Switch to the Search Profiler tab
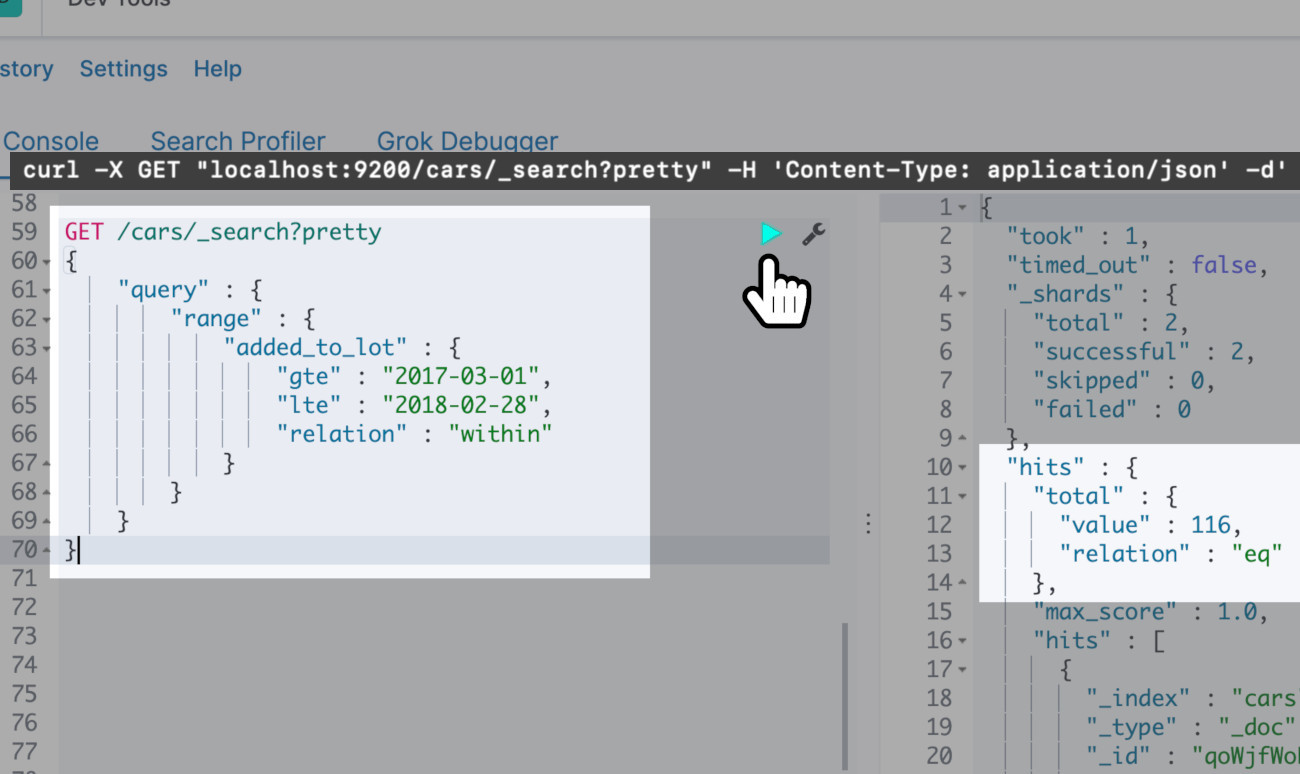 click(237, 141)
